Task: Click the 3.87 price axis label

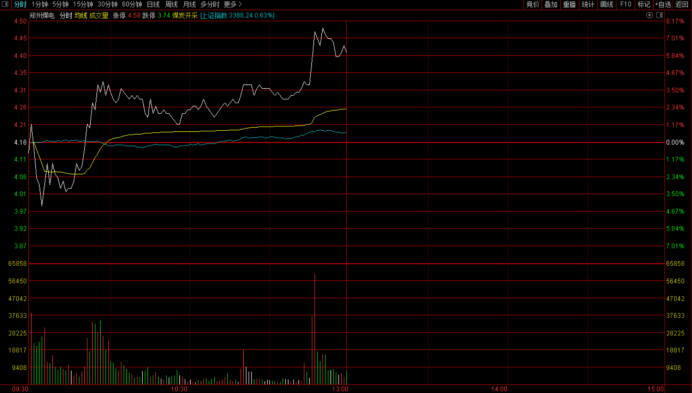Action: (x=20, y=246)
